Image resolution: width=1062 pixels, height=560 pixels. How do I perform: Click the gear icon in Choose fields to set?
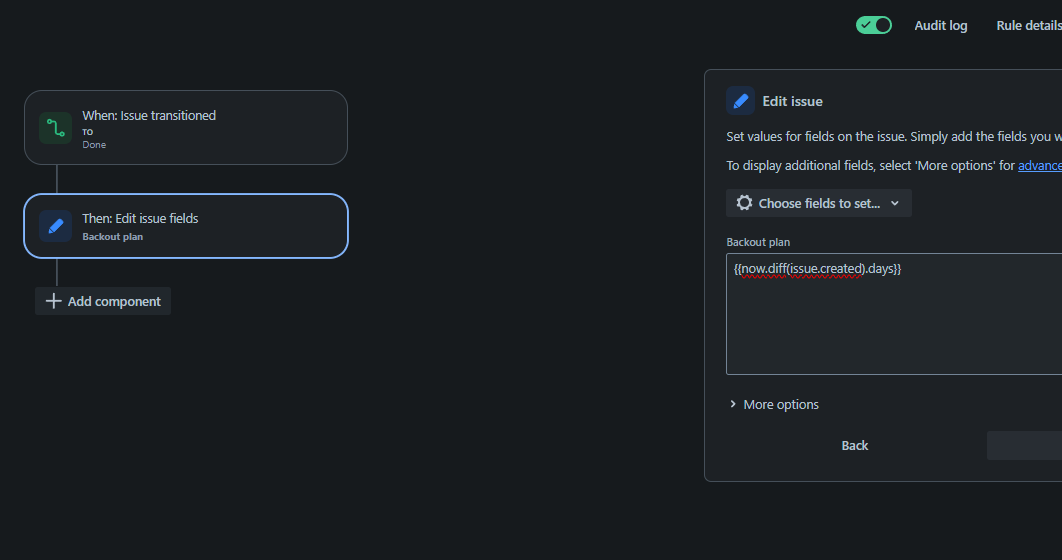[744, 203]
